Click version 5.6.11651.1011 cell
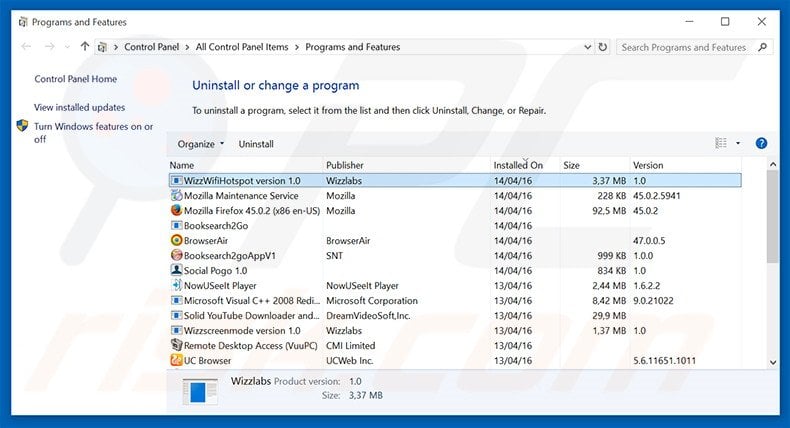 click(664, 360)
